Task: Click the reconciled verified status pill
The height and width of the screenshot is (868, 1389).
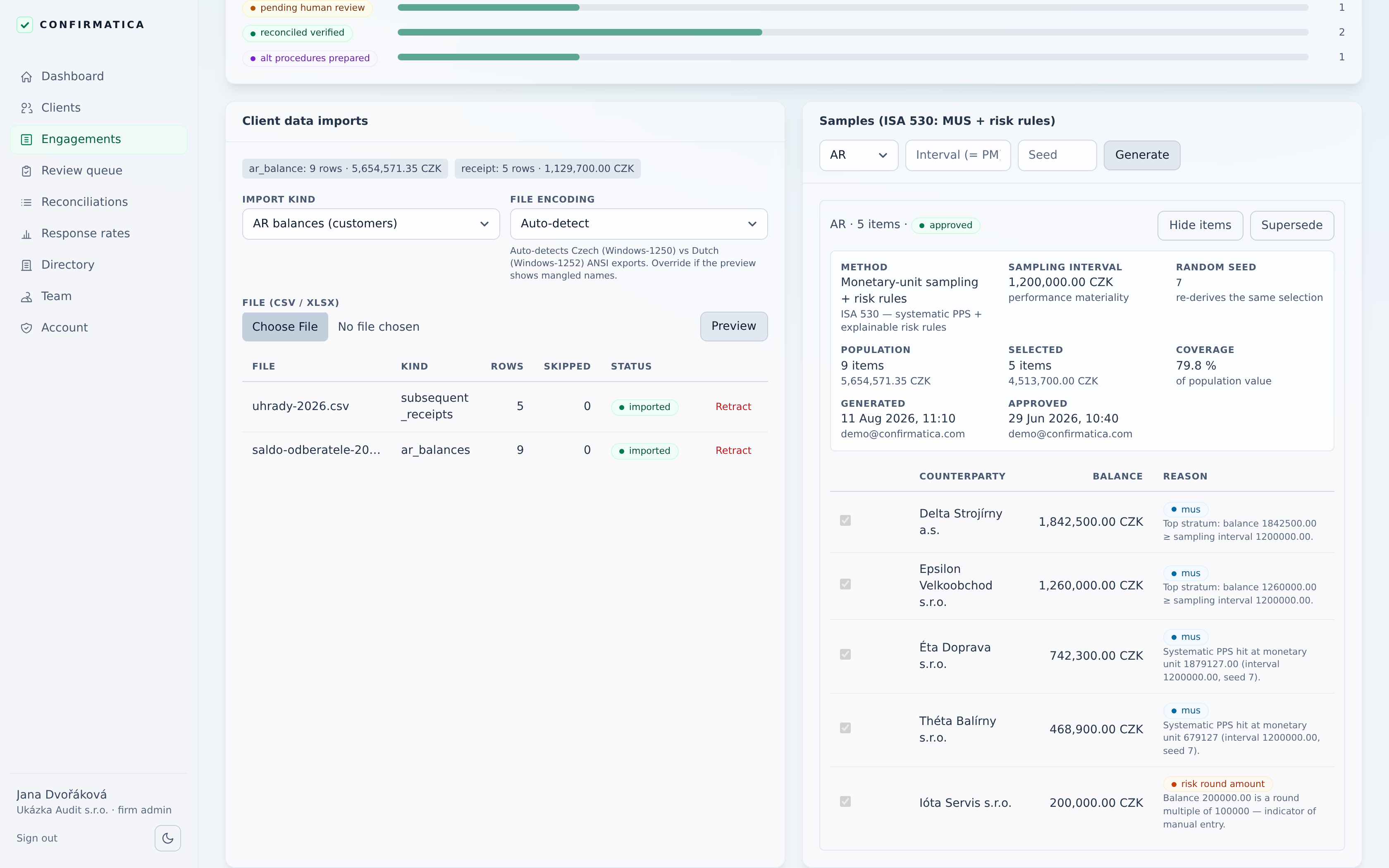Action: pos(297,33)
